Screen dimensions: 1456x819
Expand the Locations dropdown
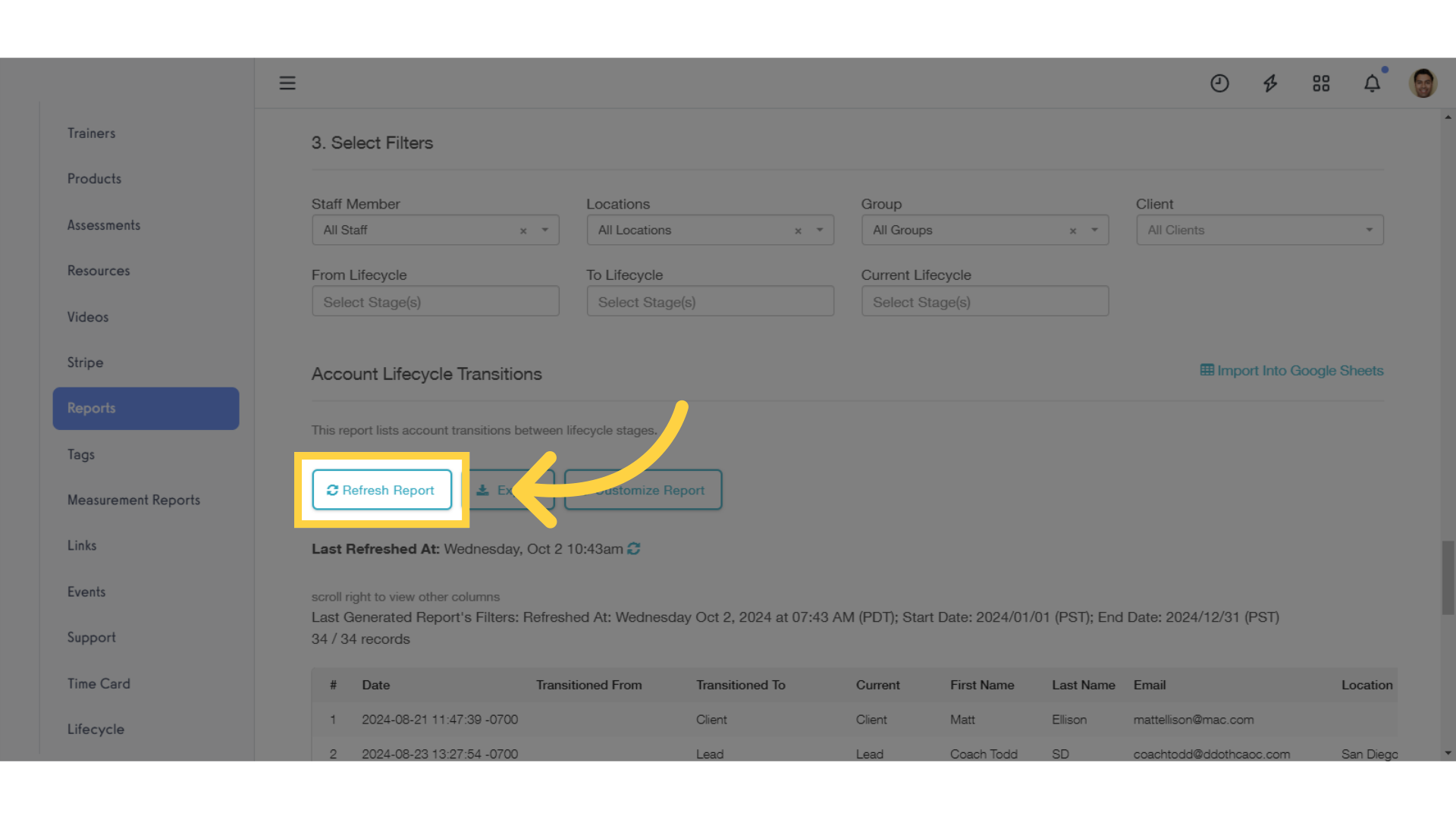click(x=820, y=229)
